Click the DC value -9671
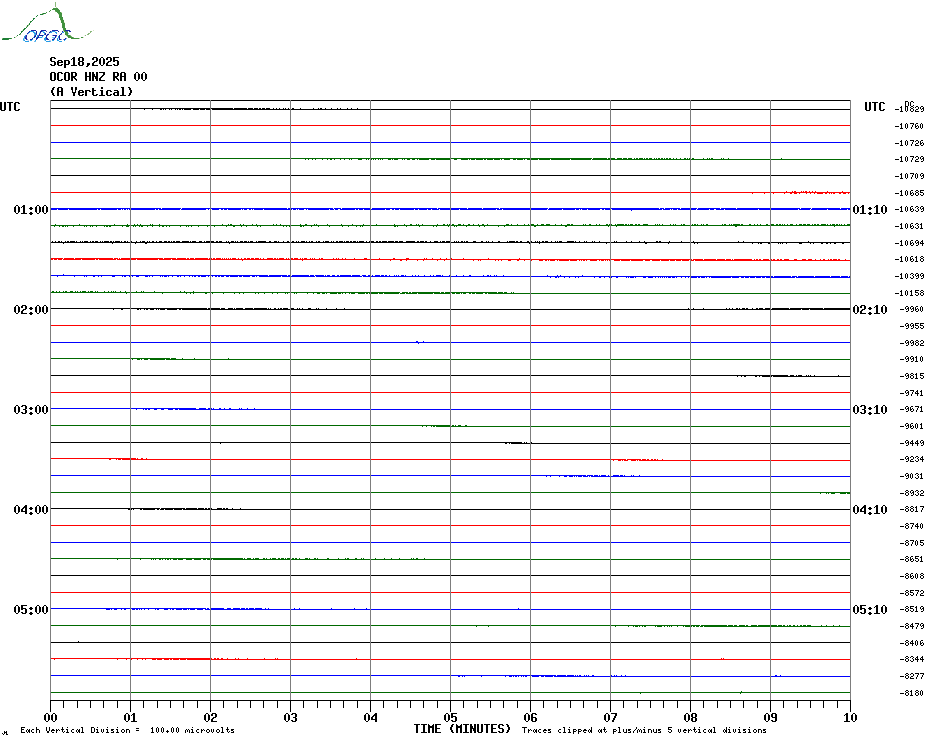930x744 pixels. pyautogui.click(x=912, y=409)
